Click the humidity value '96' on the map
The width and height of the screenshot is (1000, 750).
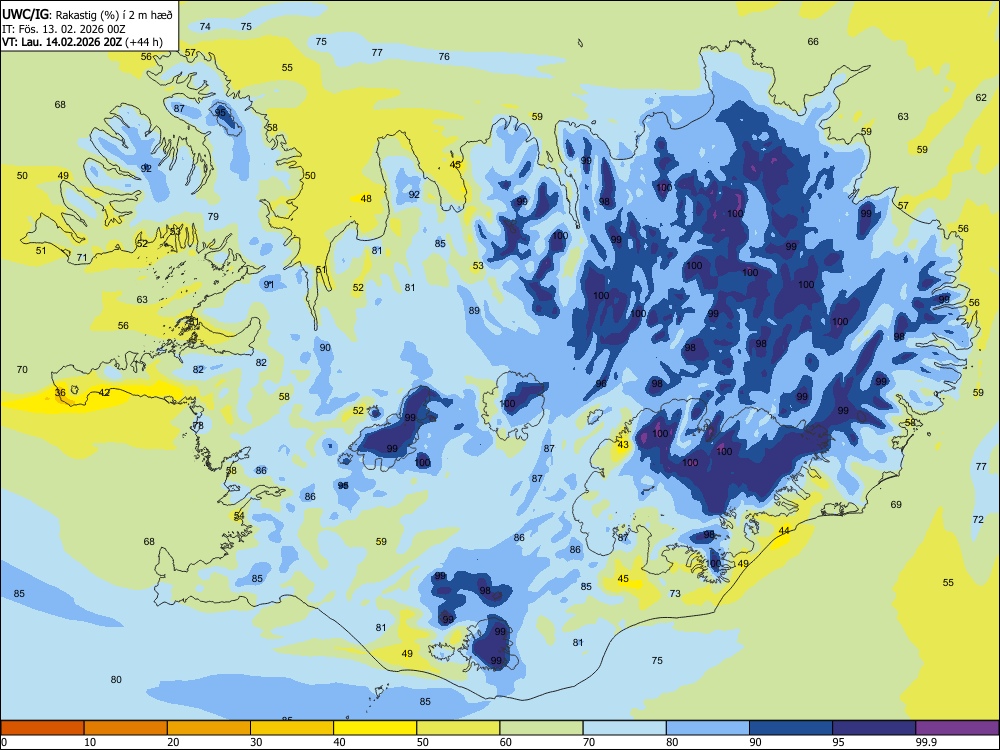[x=601, y=383]
